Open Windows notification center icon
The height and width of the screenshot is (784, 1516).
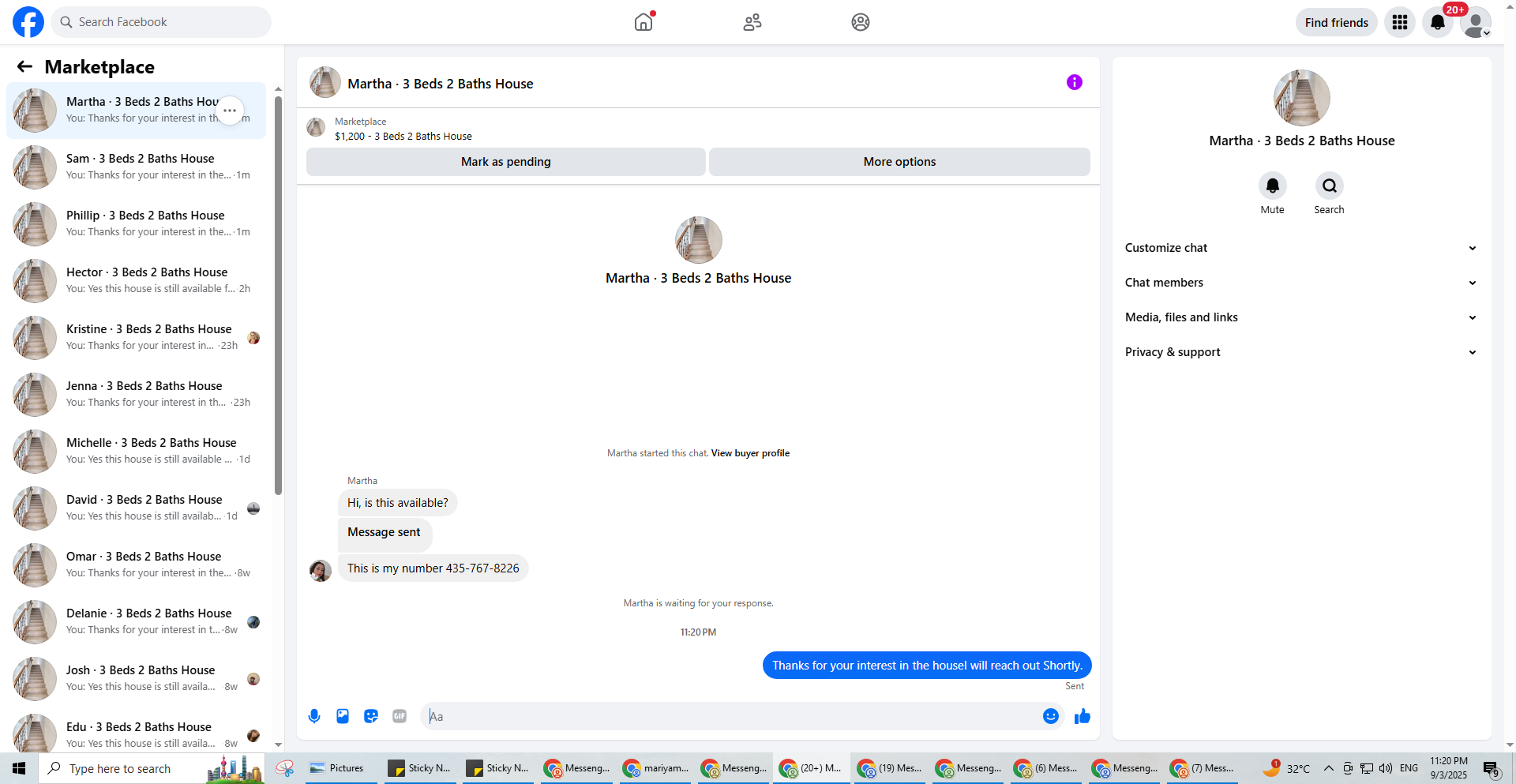click(1492, 768)
